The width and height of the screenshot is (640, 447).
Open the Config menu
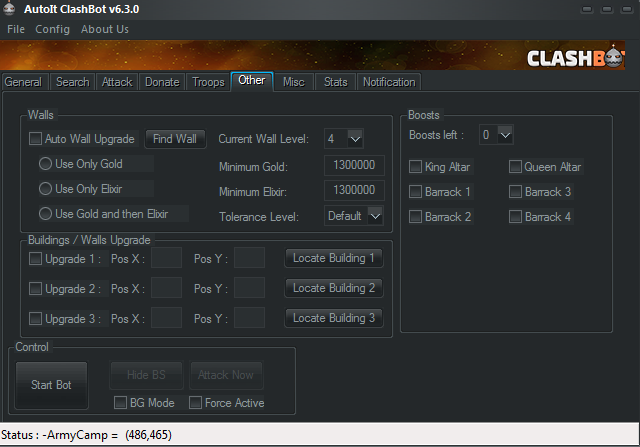point(52,29)
